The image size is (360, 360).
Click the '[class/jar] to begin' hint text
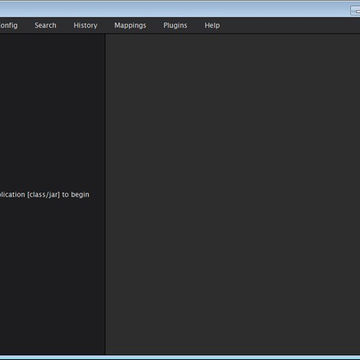[58, 195]
